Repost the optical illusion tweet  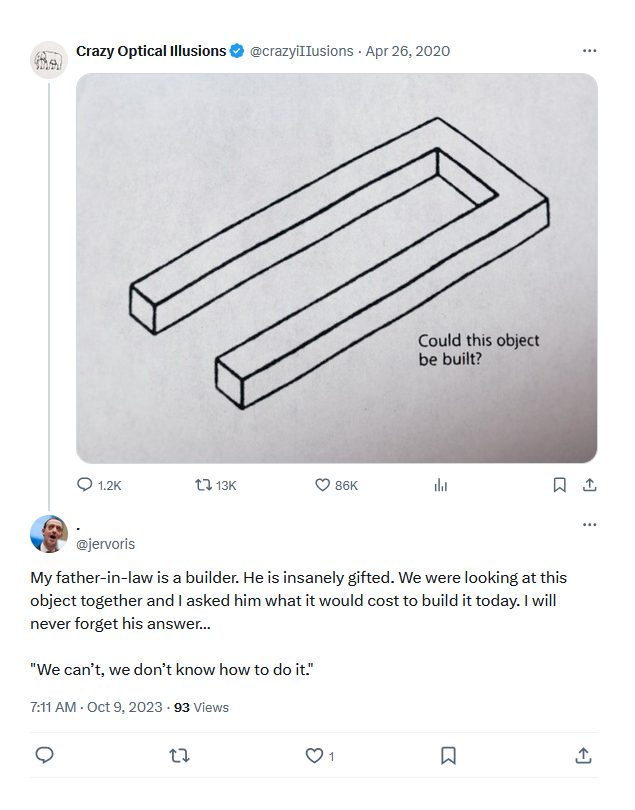click(x=203, y=485)
